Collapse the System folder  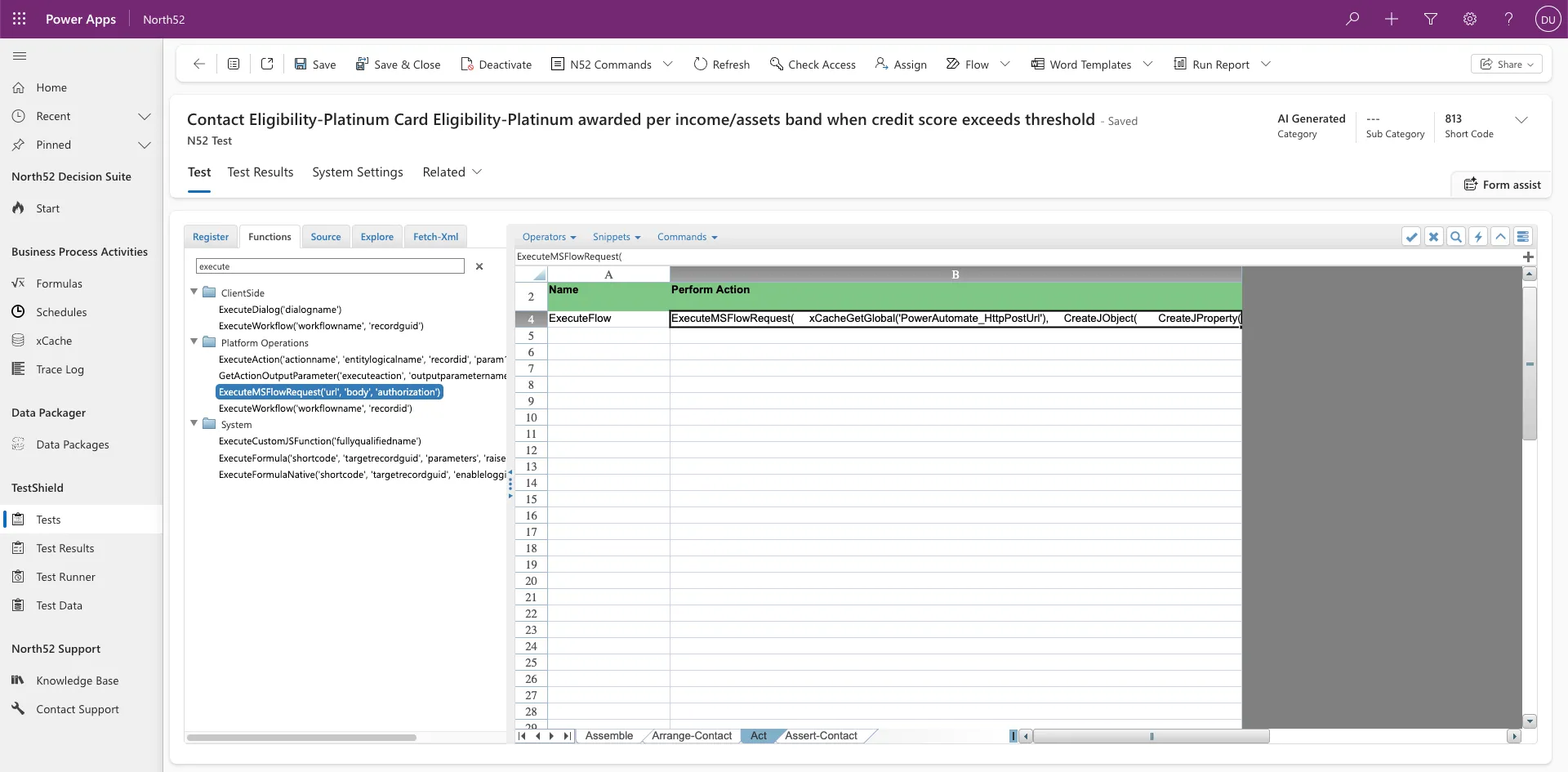(x=194, y=423)
